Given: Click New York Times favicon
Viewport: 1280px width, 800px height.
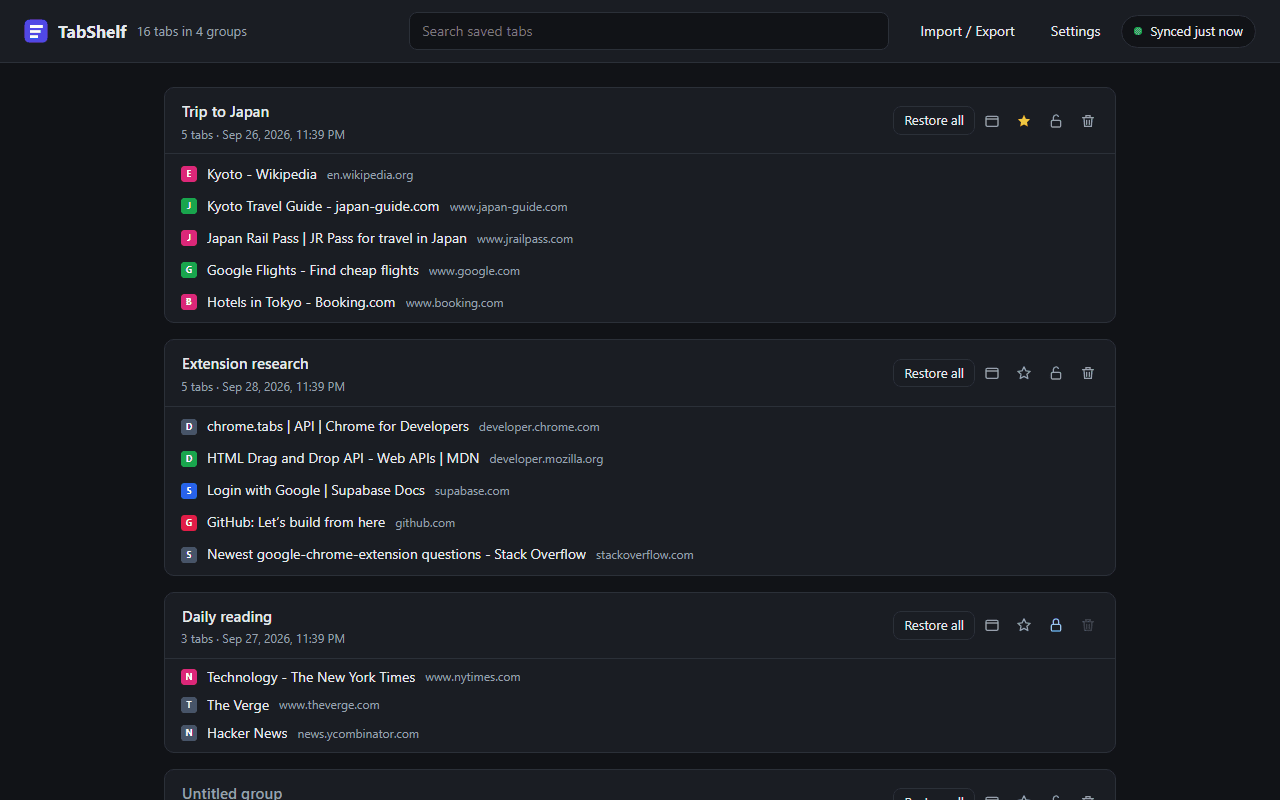Looking at the screenshot, I should [x=189, y=677].
